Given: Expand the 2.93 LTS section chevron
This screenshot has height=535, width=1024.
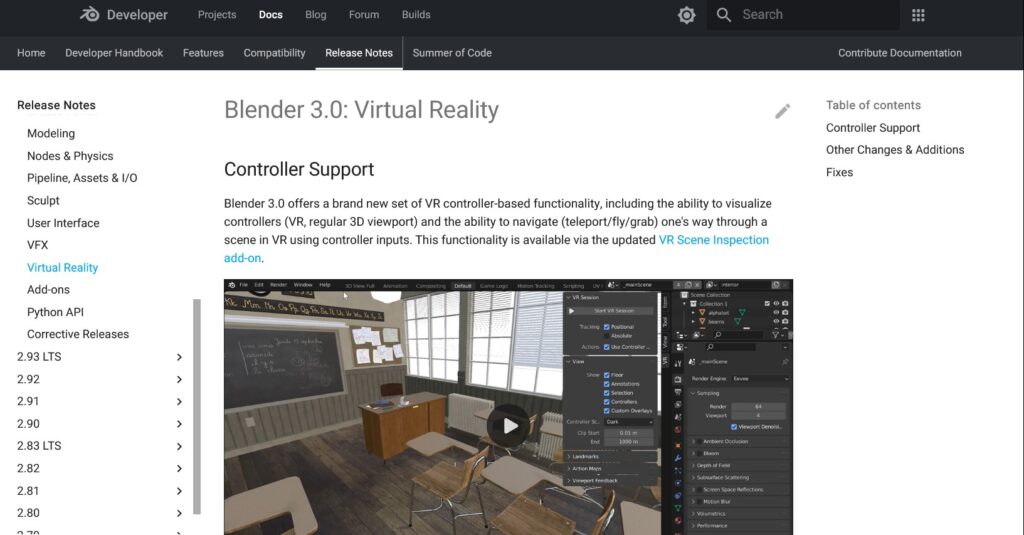Looking at the screenshot, I should point(179,357).
